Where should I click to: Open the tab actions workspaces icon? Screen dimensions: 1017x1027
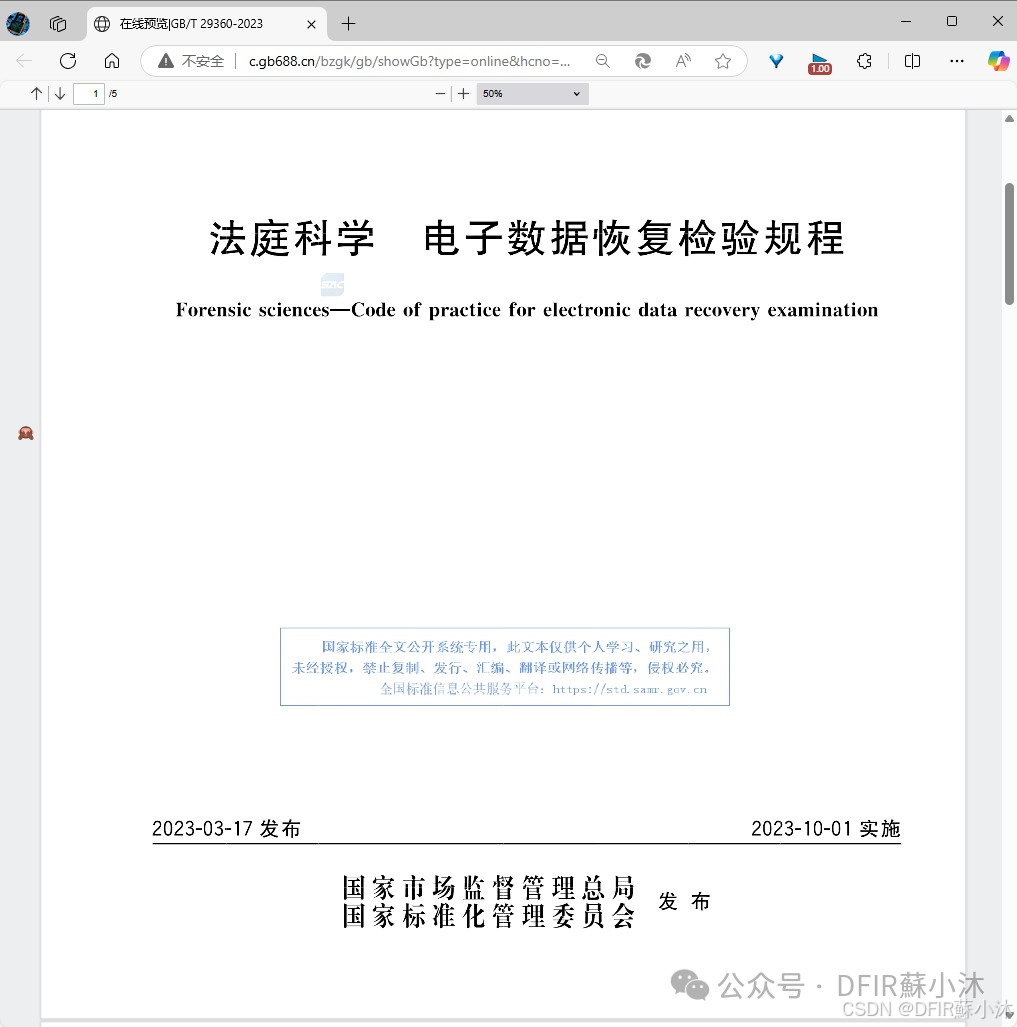pos(58,24)
